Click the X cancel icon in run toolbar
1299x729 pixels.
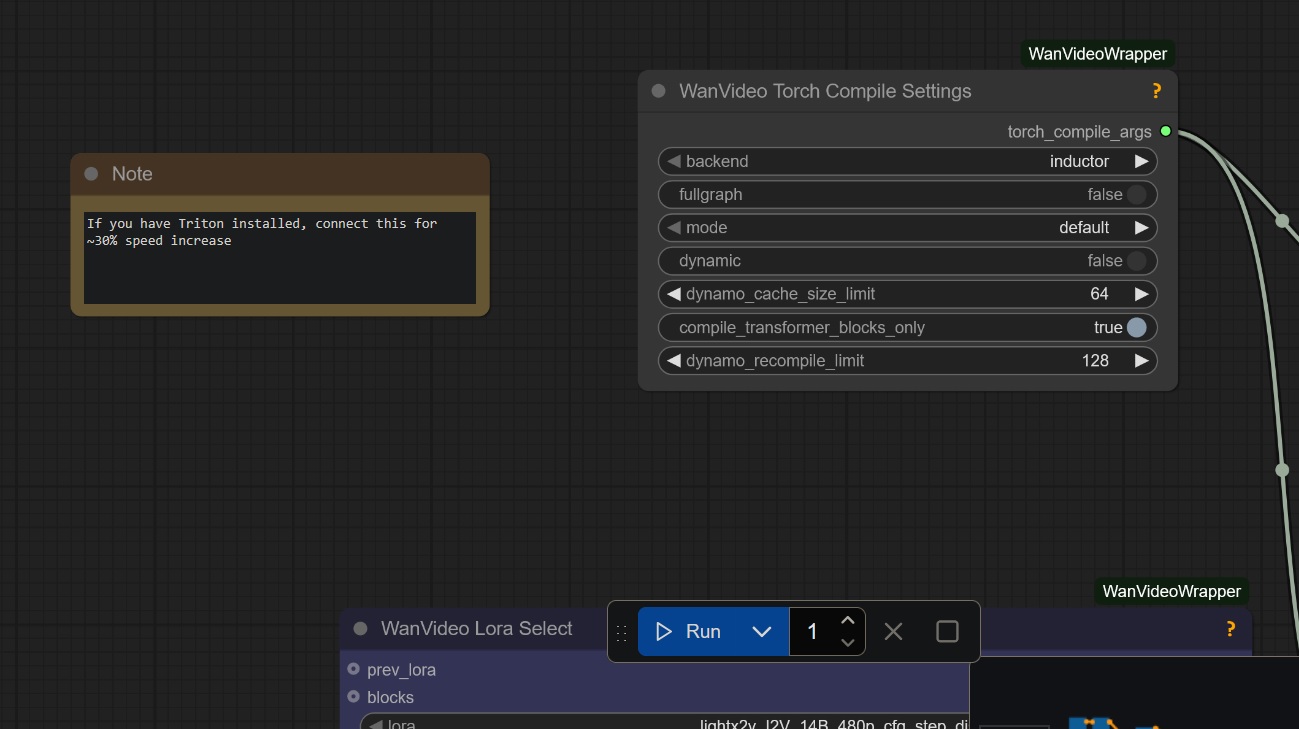pyautogui.click(x=893, y=631)
